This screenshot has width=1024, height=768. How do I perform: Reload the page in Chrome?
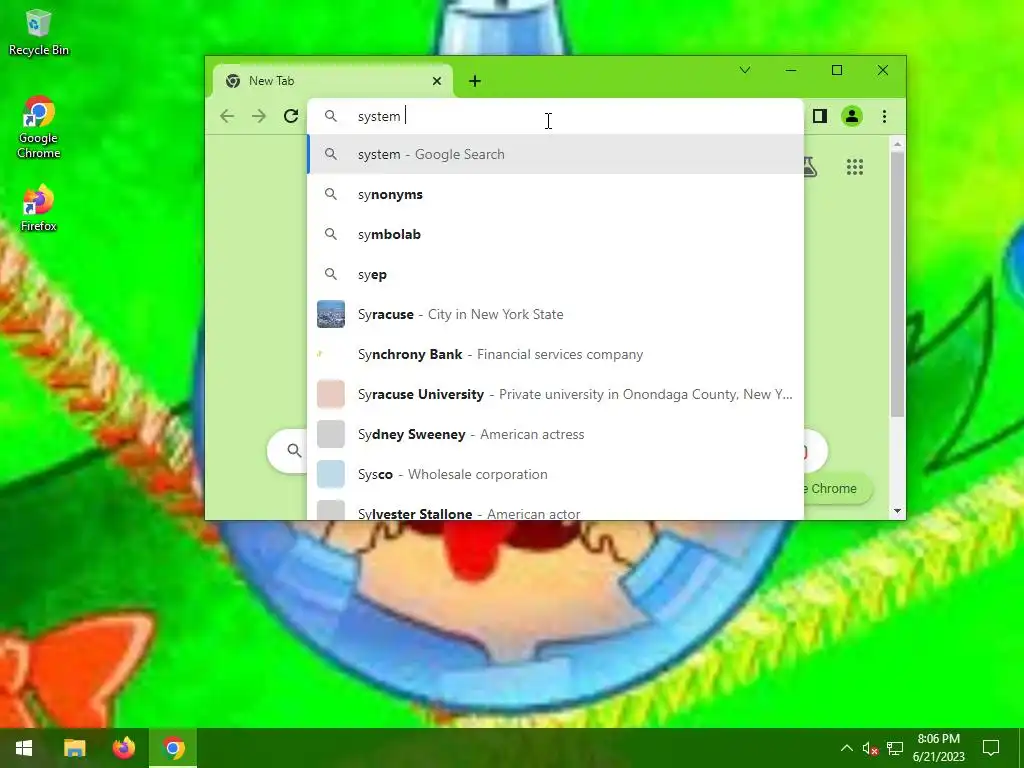(291, 116)
